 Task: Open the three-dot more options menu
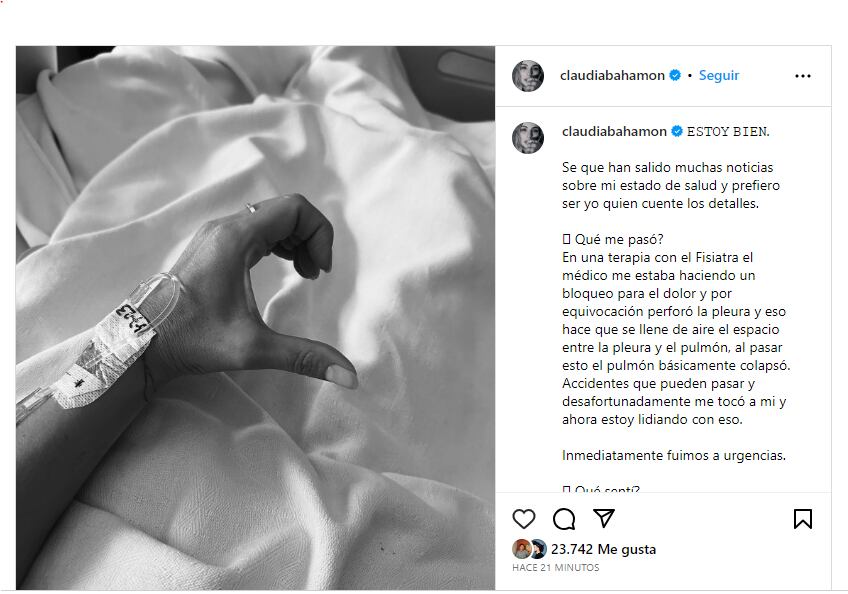point(803,76)
